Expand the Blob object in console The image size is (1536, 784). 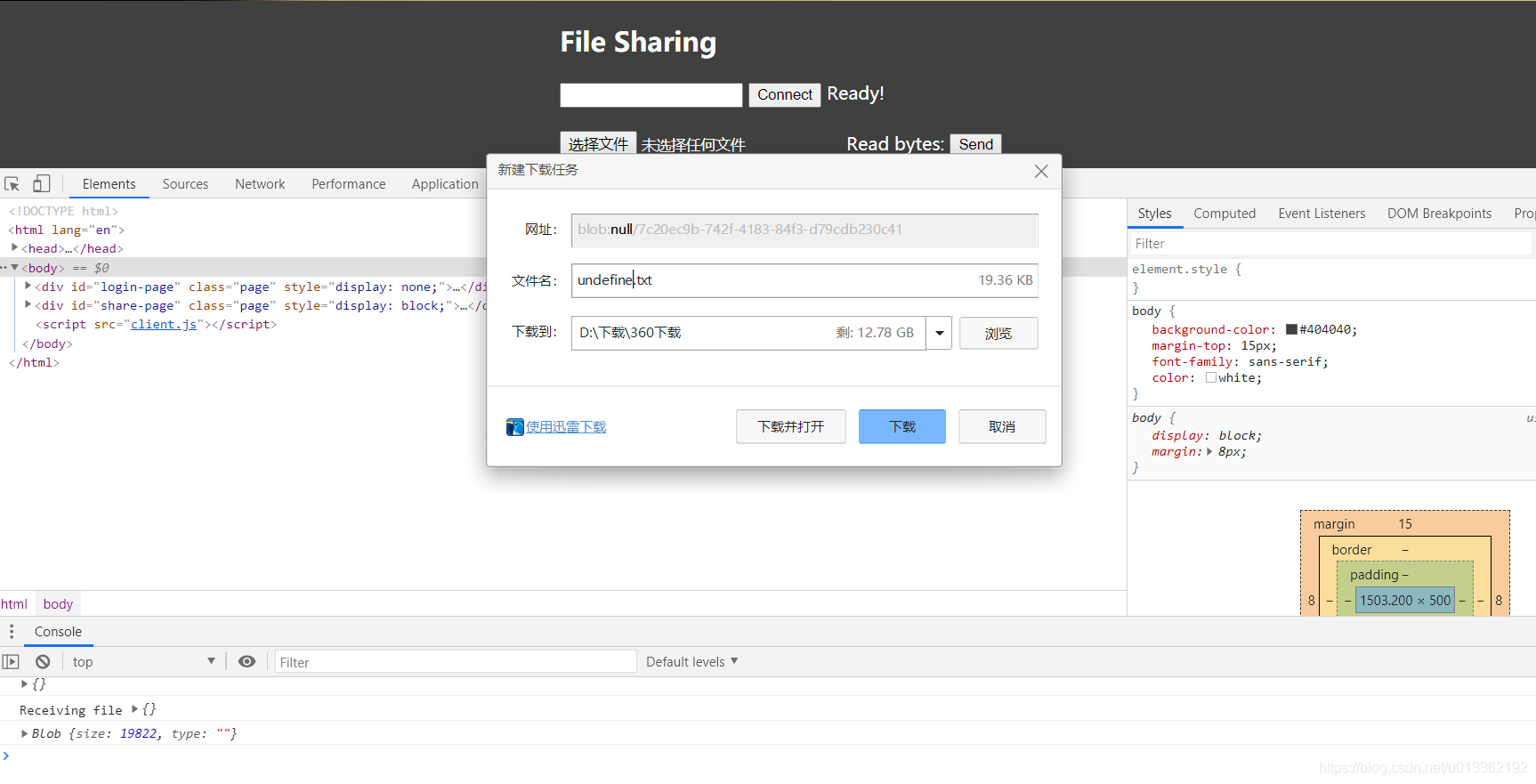tap(24, 733)
